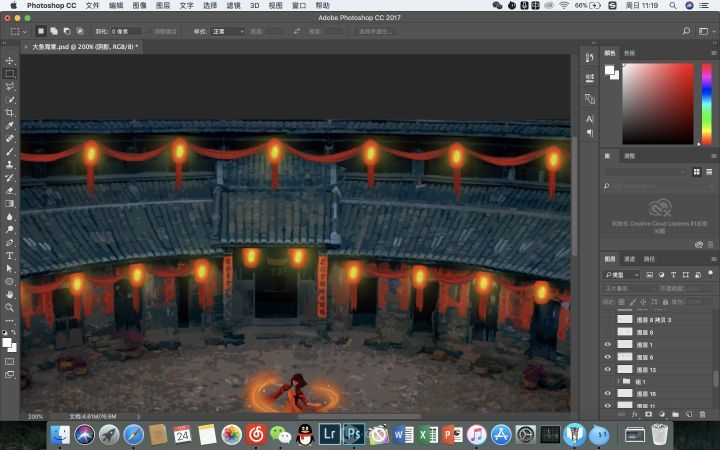This screenshot has height=450, width=720.
Task: Select the Eraser tool
Action: [10, 190]
